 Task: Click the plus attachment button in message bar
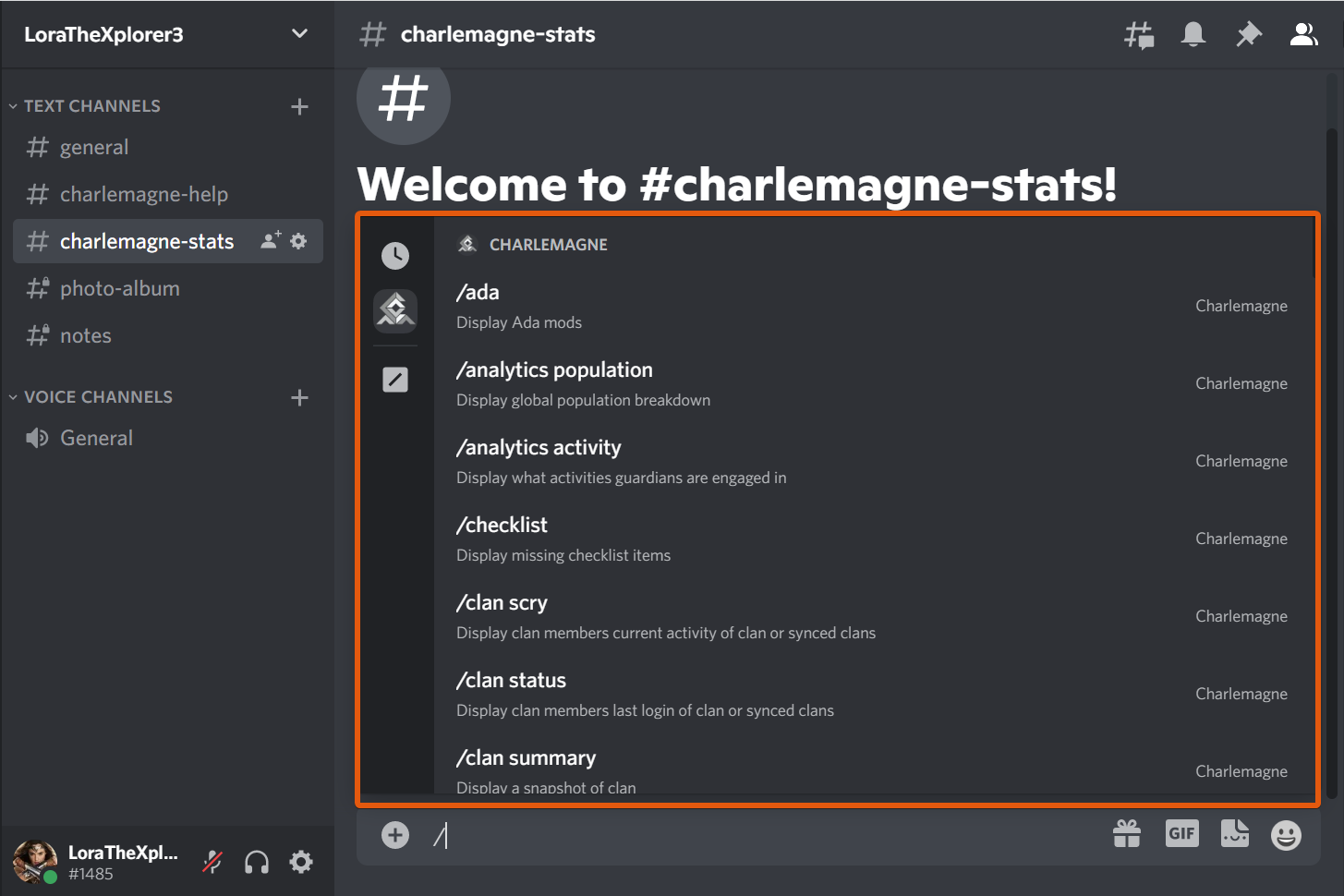(395, 835)
